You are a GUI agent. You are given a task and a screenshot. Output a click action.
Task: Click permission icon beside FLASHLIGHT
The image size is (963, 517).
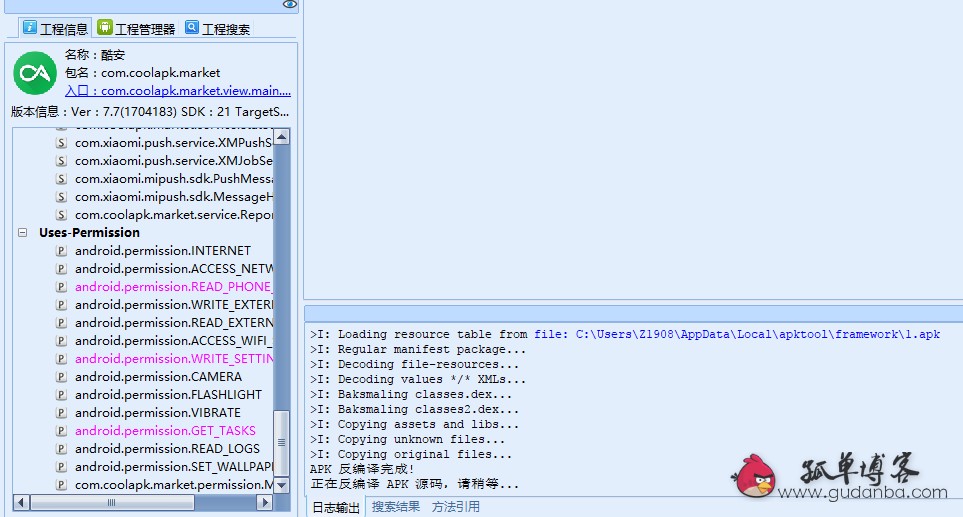[x=61, y=395]
